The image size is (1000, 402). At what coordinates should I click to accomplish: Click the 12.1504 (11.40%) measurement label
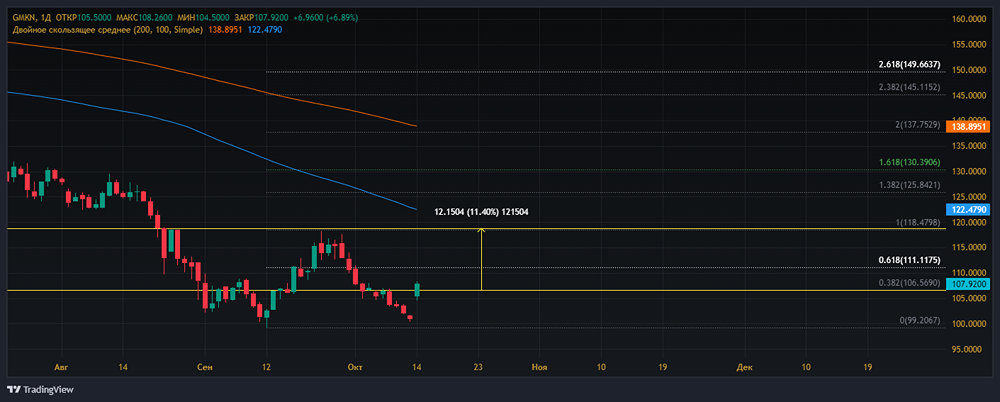(x=482, y=211)
